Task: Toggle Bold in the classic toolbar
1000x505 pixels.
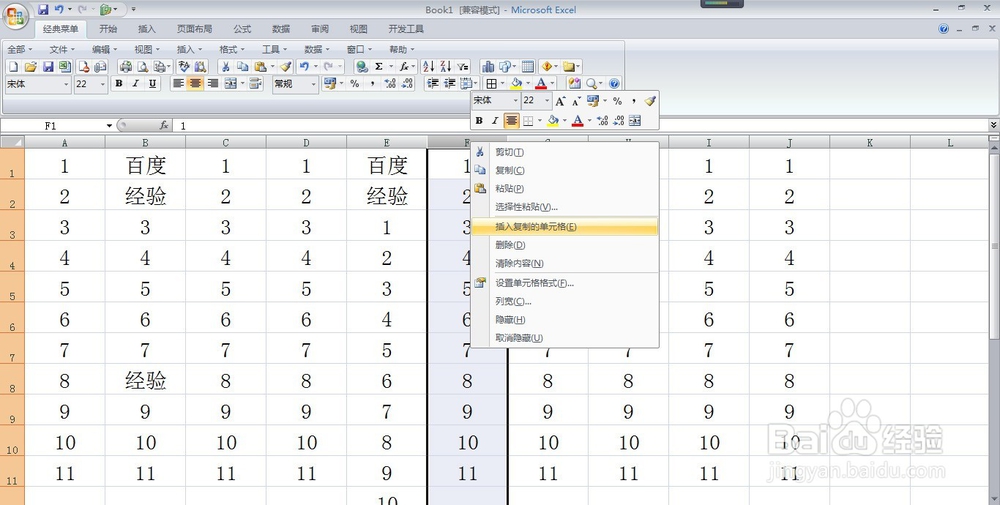Action: (119, 84)
